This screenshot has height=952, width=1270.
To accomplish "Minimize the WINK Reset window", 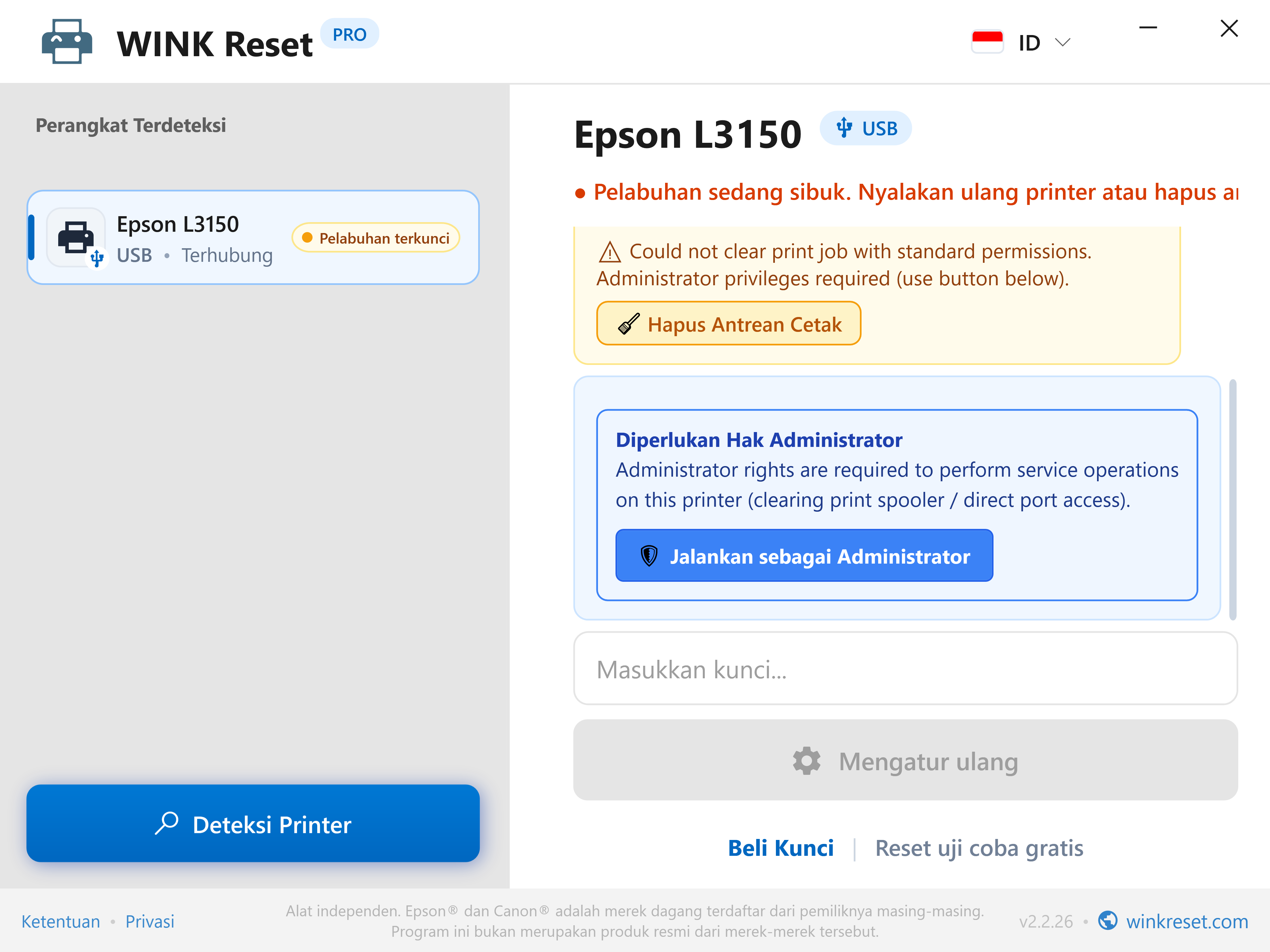I will click(x=1148, y=27).
